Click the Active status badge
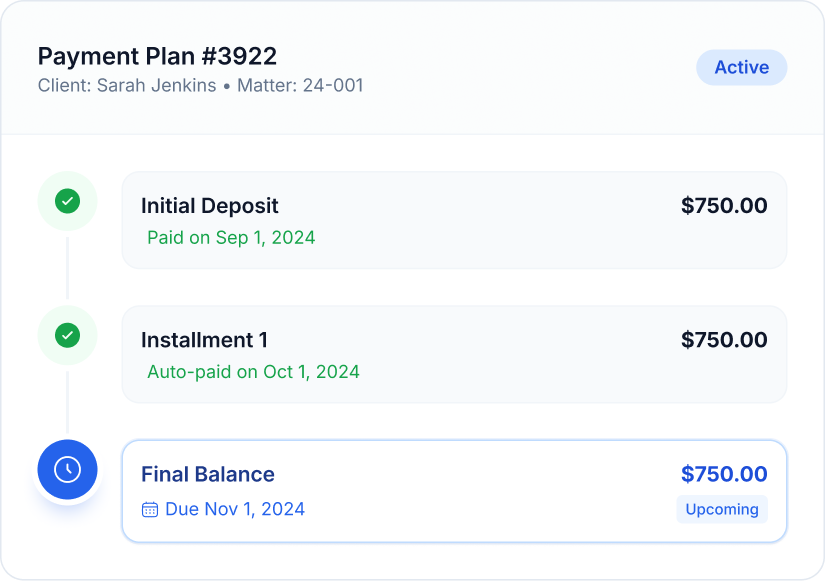825x581 pixels. (741, 68)
